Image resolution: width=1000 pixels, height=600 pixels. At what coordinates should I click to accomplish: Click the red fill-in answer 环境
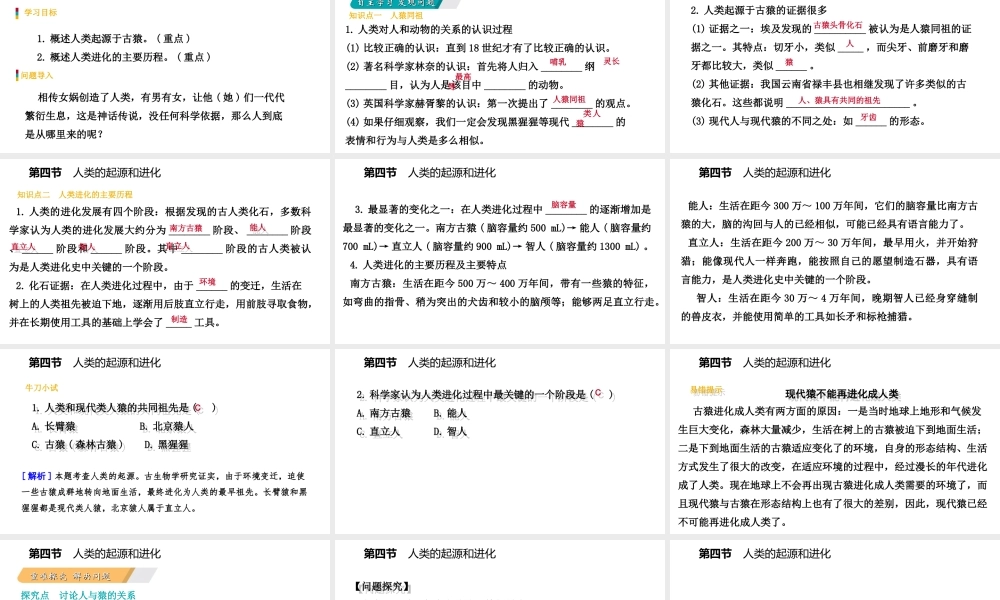(x=207, y=281)
